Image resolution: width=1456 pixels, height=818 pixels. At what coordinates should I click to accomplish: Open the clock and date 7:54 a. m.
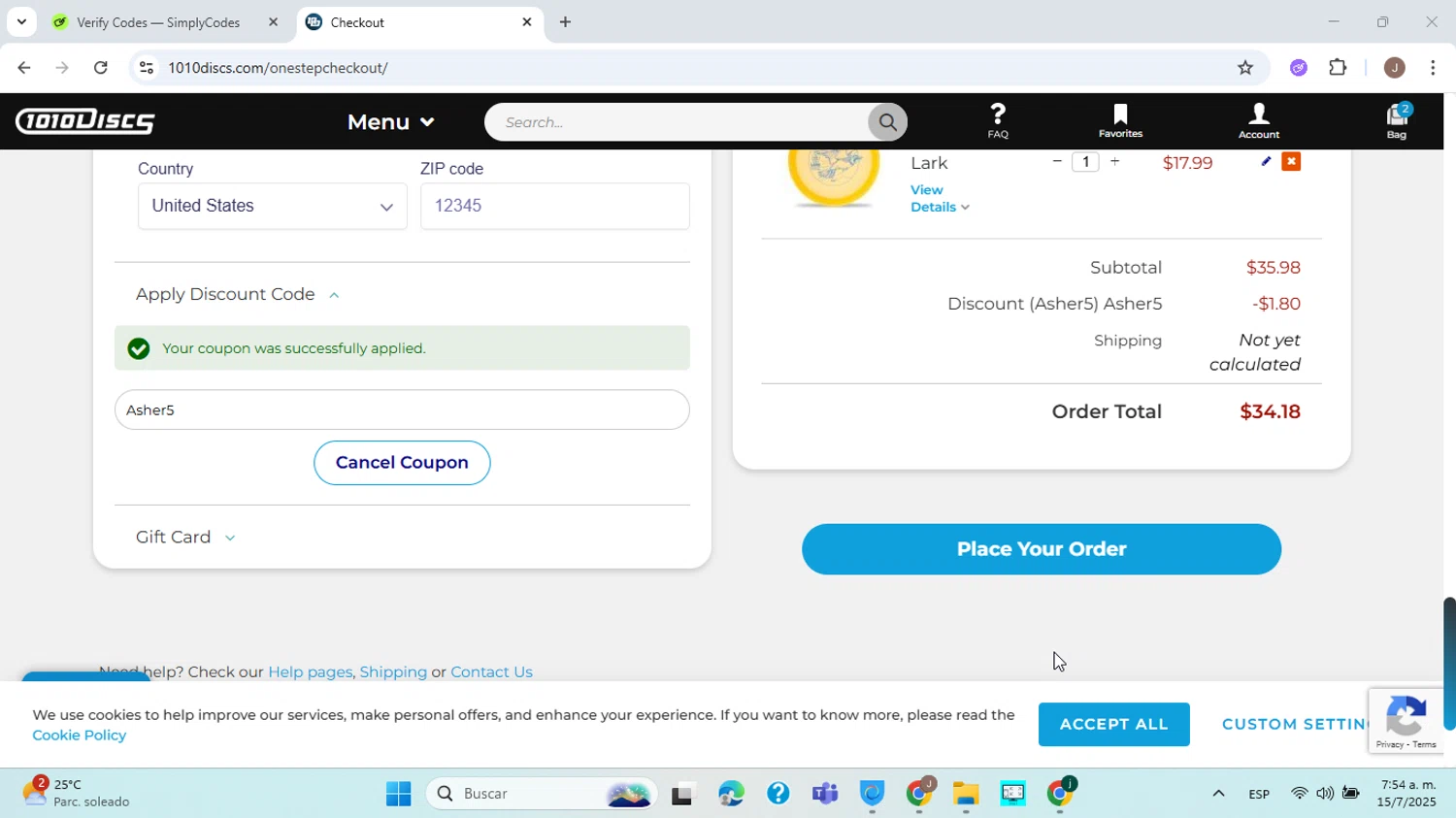click(1407, 793)
